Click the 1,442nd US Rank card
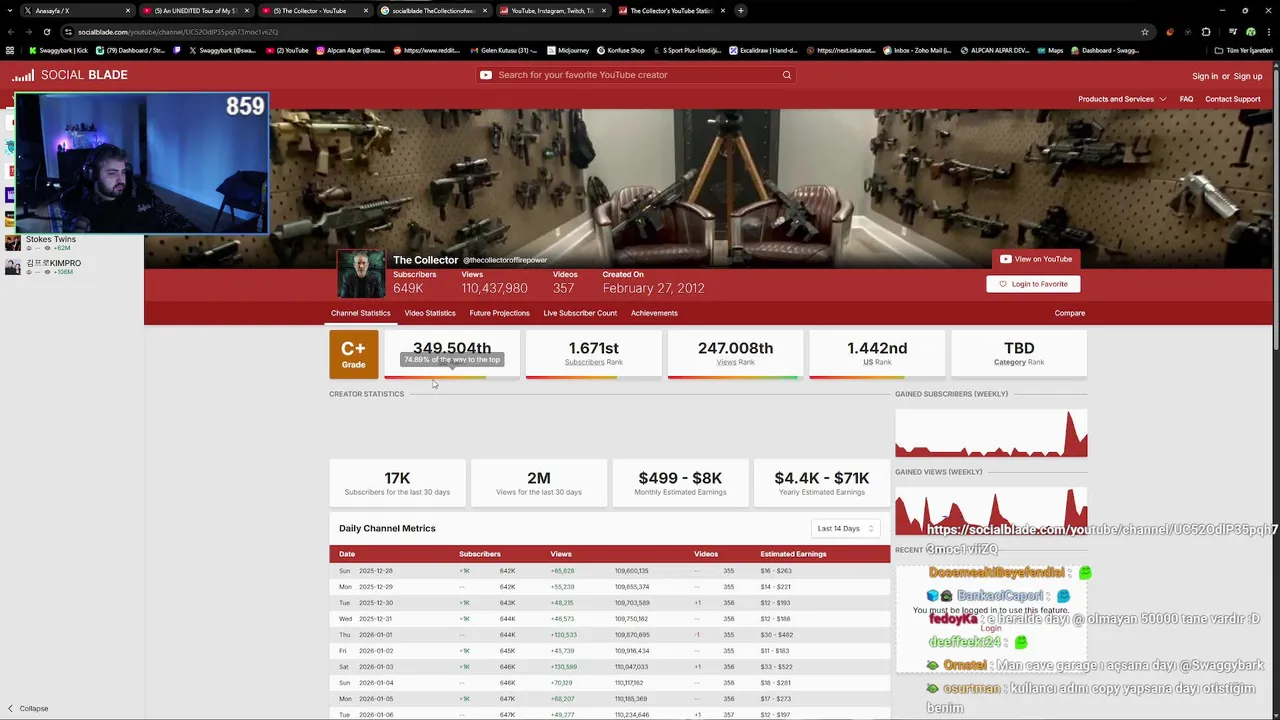1280x720 pixels. (x=877, y=354)
